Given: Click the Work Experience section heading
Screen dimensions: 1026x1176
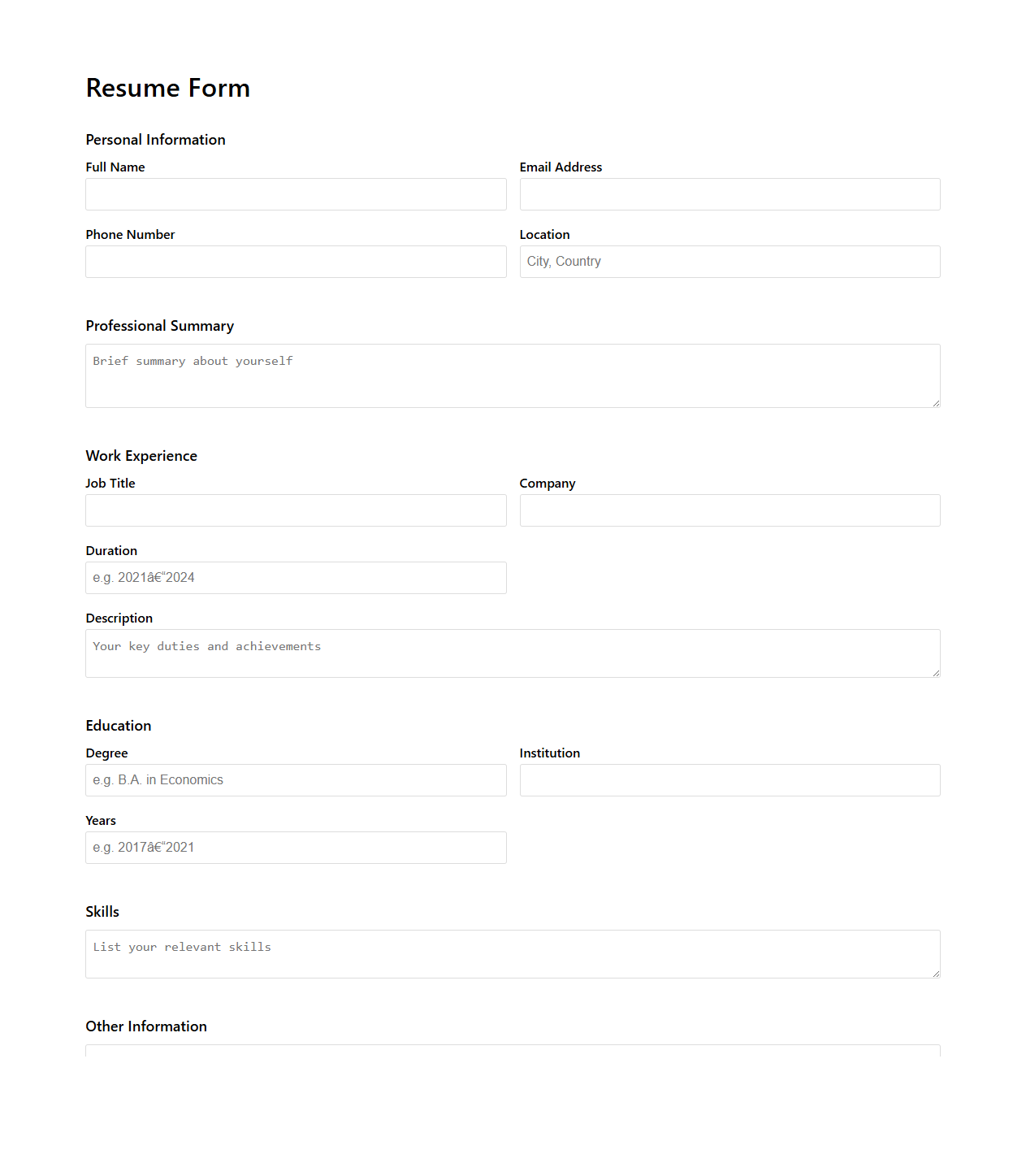Looking at the screenshot, I should [141, 456].
